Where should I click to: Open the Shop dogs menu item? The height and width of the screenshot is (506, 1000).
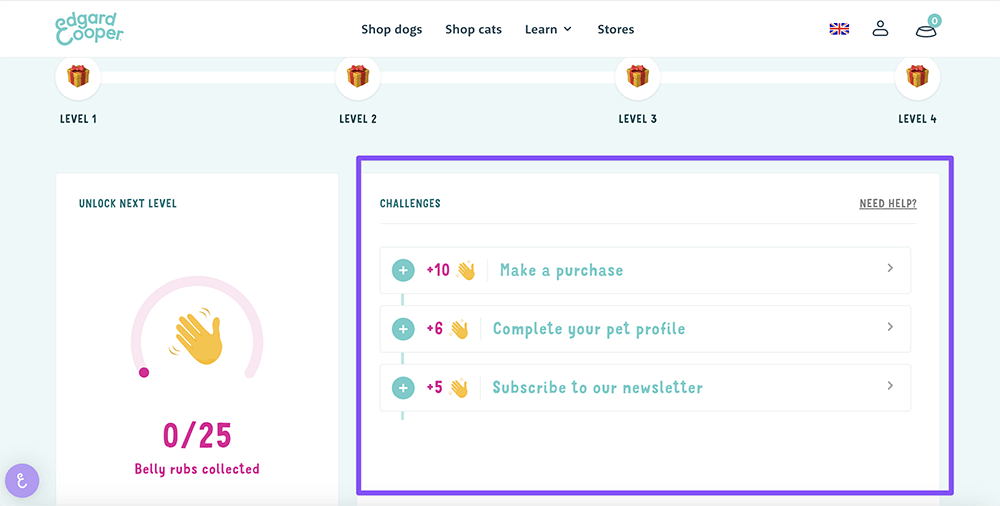(x=392, y=29)
